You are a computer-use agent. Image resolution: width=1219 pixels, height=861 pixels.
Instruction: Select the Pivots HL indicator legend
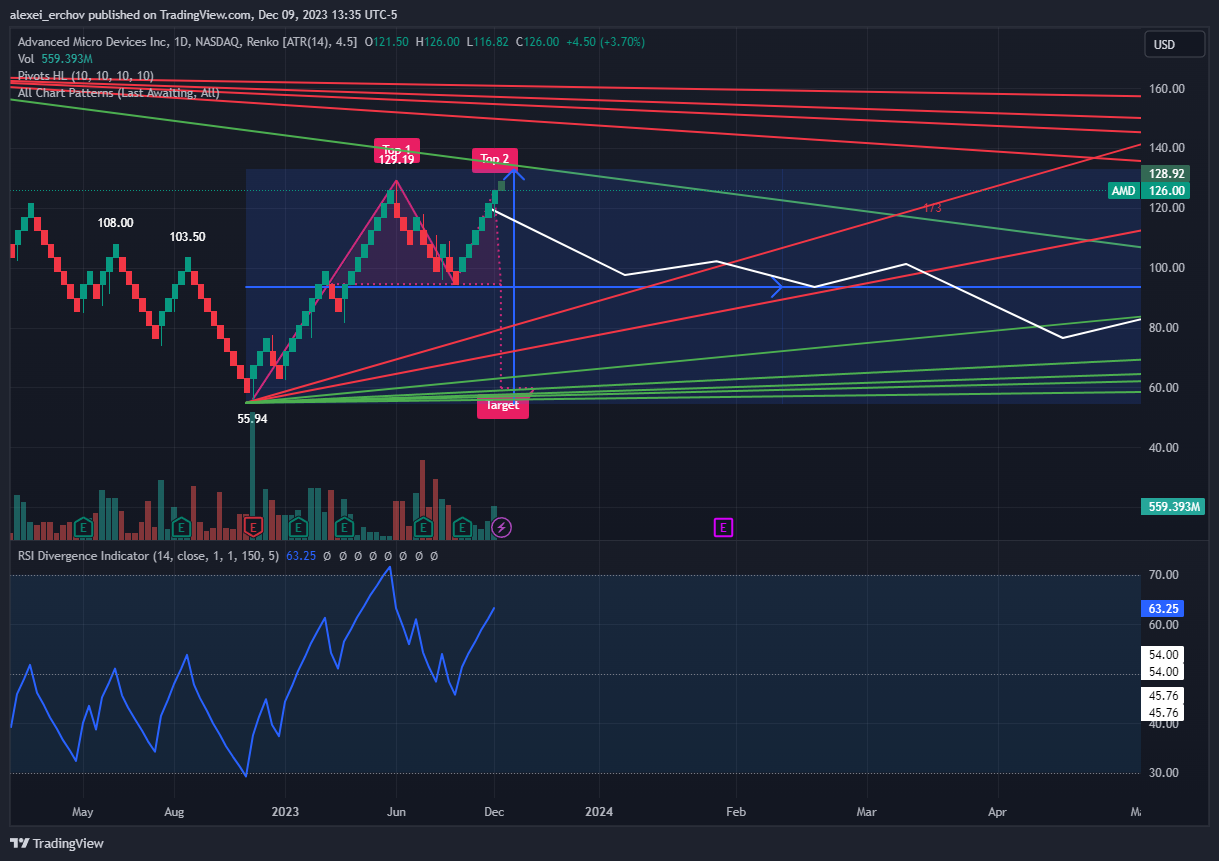[x=86, y=76]
